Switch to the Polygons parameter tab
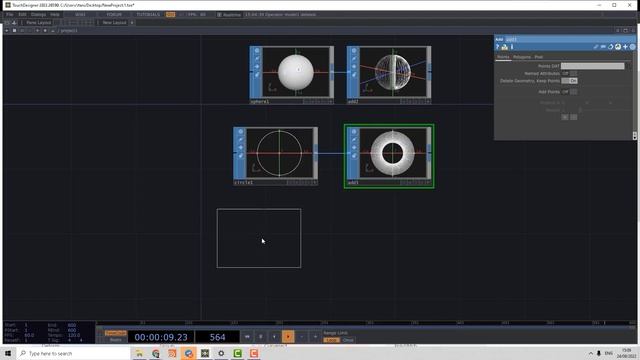The width and height of the screenshot is (640, 360). [x=522, y=57]
